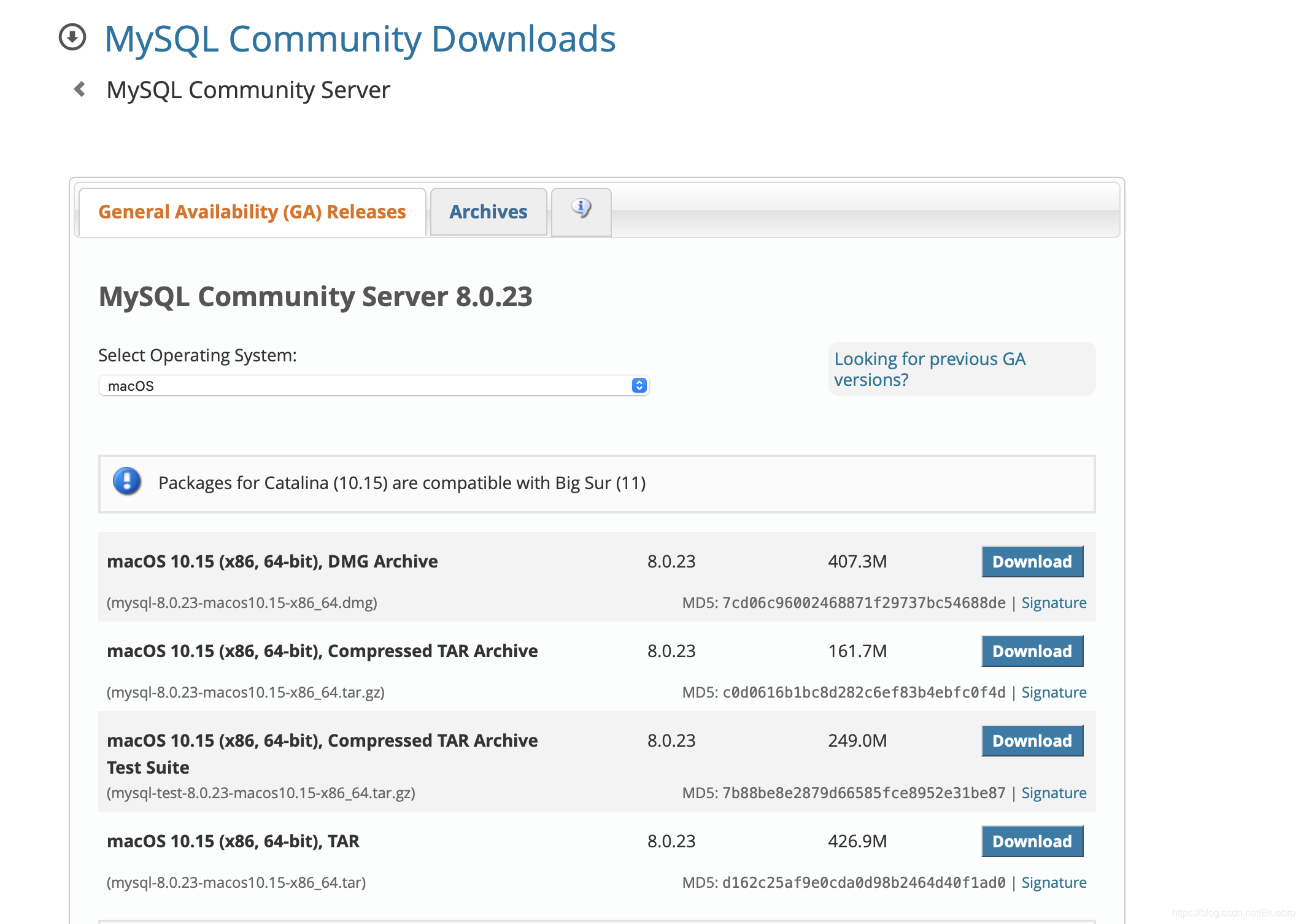Image resolution: width=1301 pixels, height=924 pixels.
Task: Select the MySQL Community Server 8.0.23 heading
Action: [x=315, y=297]
